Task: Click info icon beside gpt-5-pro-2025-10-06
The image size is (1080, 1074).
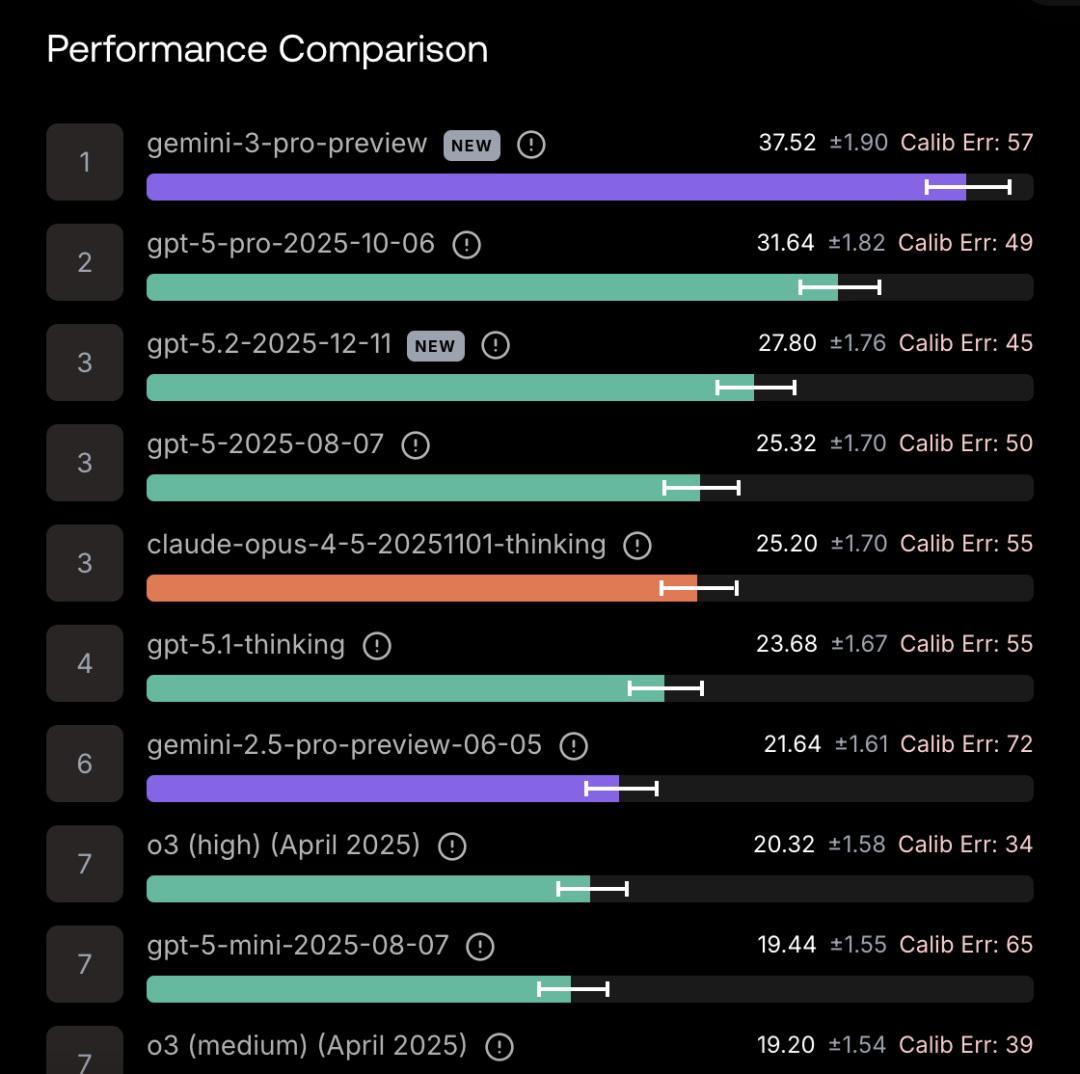Action: coord(467,245)
